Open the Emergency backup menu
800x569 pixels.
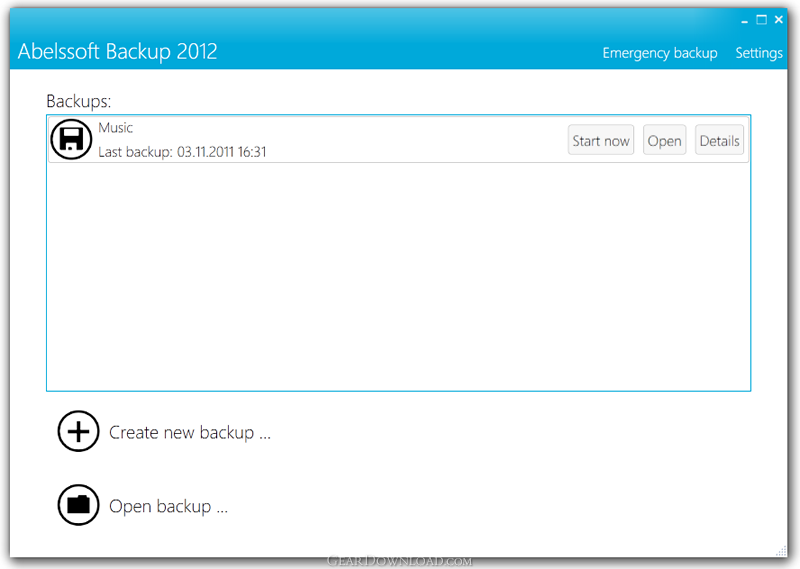pyautogui.click(x=659, y=53)
